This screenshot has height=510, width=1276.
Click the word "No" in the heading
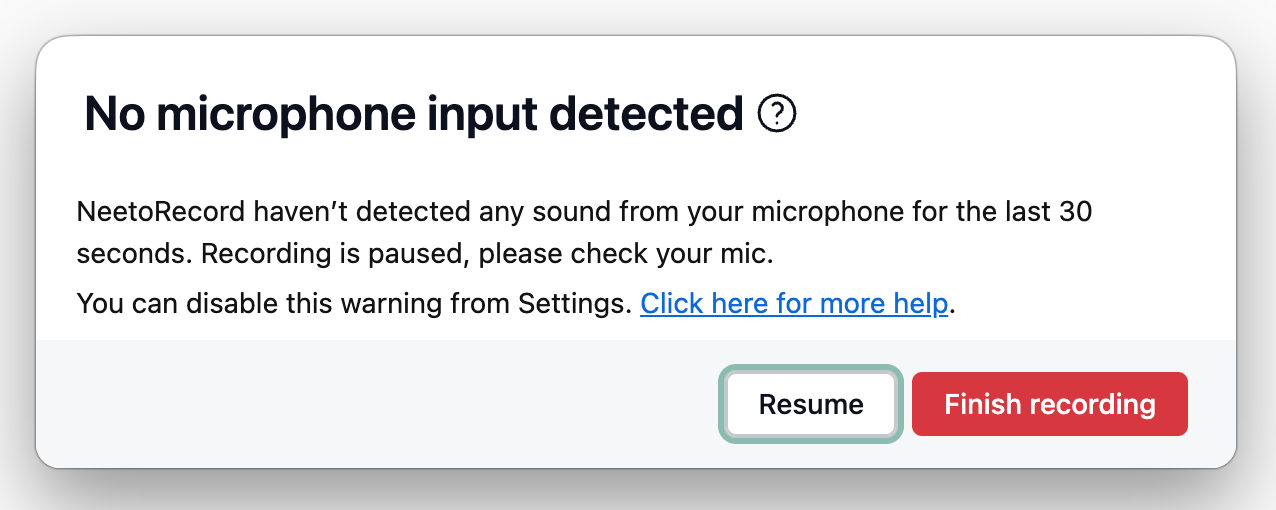click(114, 115)
